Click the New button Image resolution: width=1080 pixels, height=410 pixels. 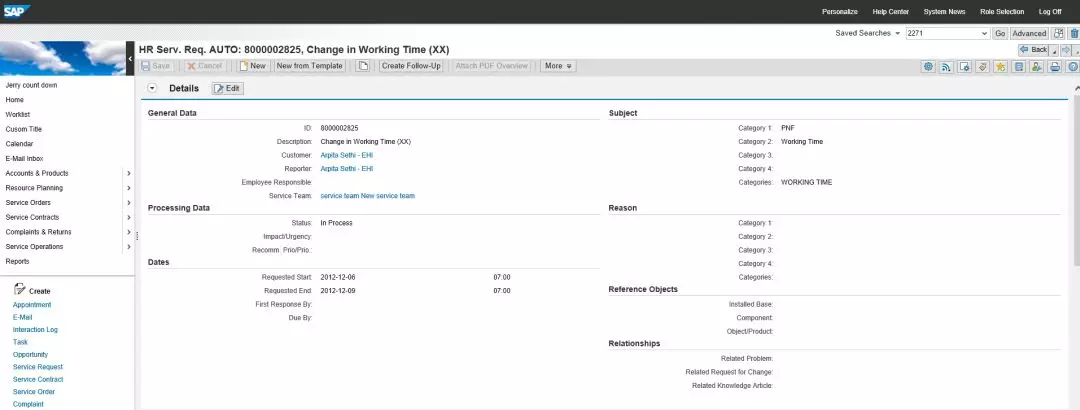(x=252, y=66)
